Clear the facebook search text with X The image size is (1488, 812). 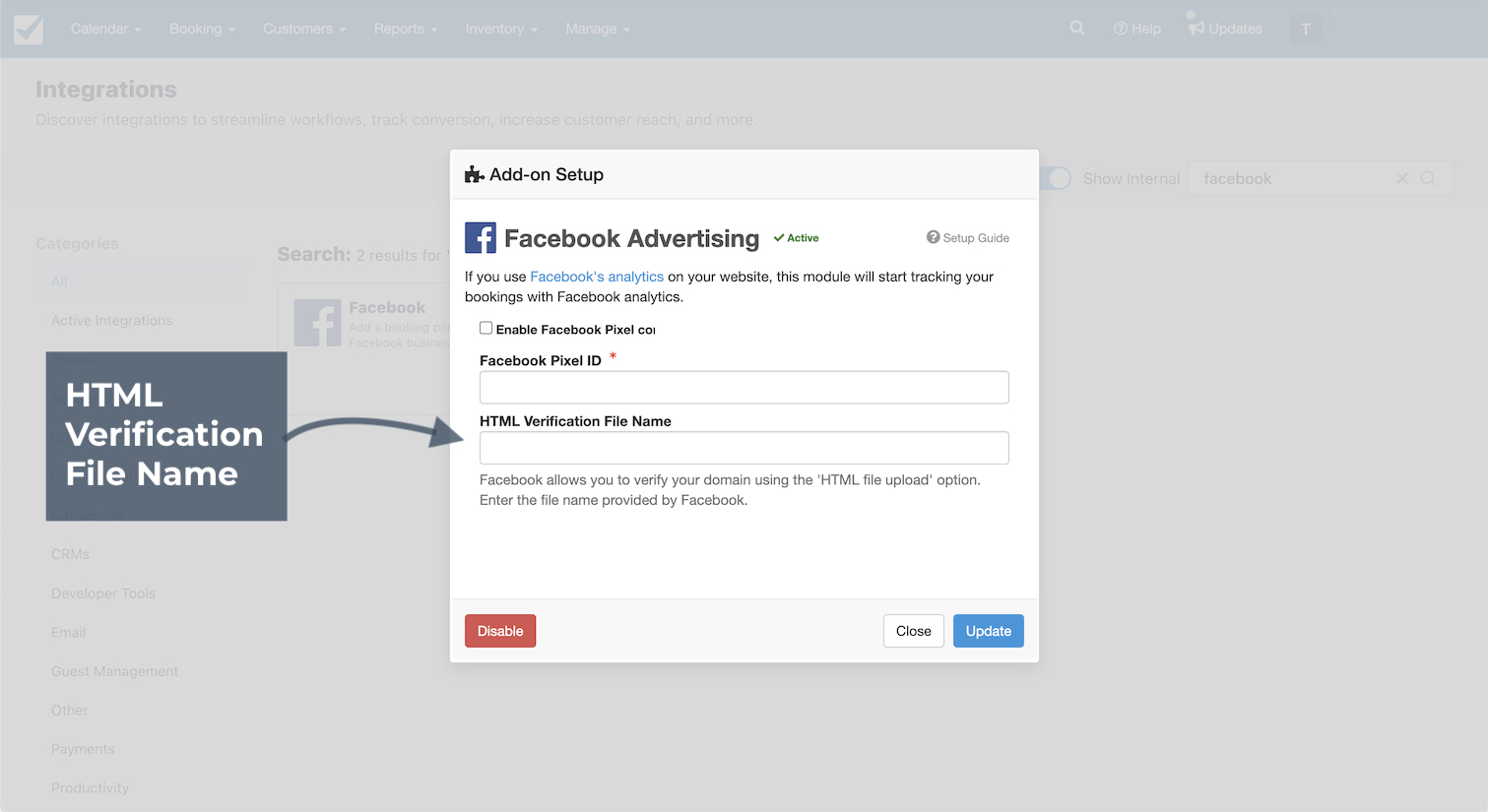pyautogui.click(x=1402, y=178)
